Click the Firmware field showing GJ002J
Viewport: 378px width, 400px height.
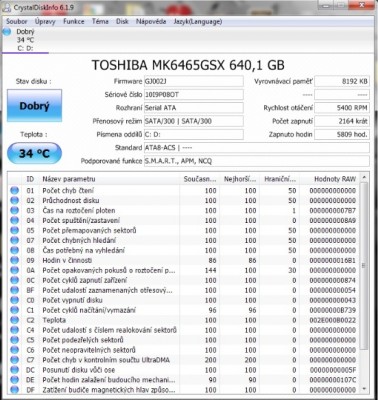click(x=194, y=81)
